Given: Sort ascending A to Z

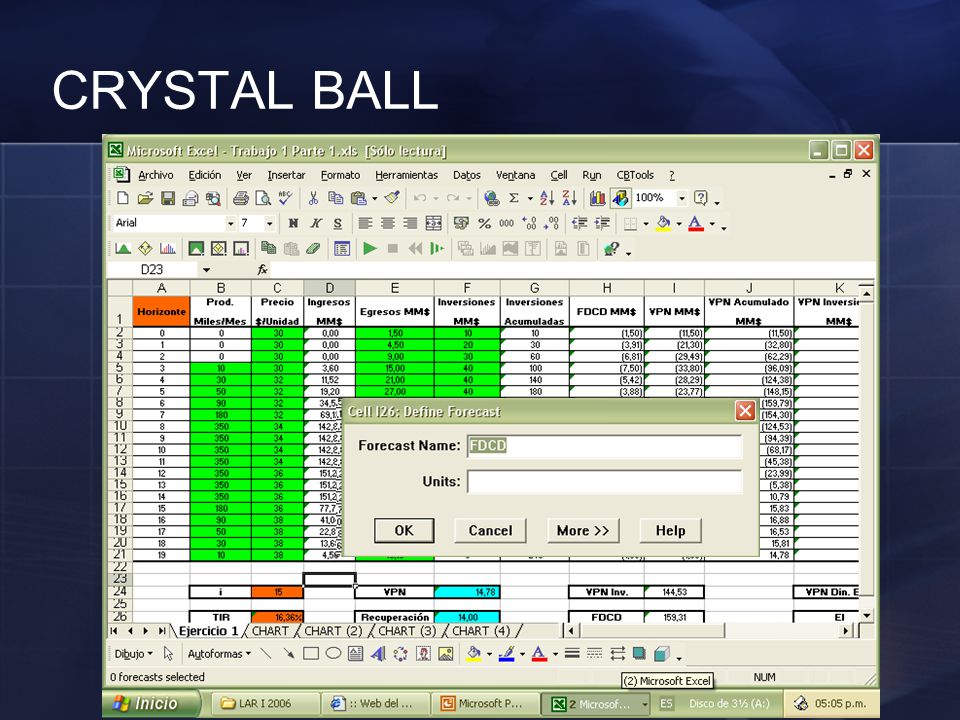Looking at the screenshot, I should (547, 198).
